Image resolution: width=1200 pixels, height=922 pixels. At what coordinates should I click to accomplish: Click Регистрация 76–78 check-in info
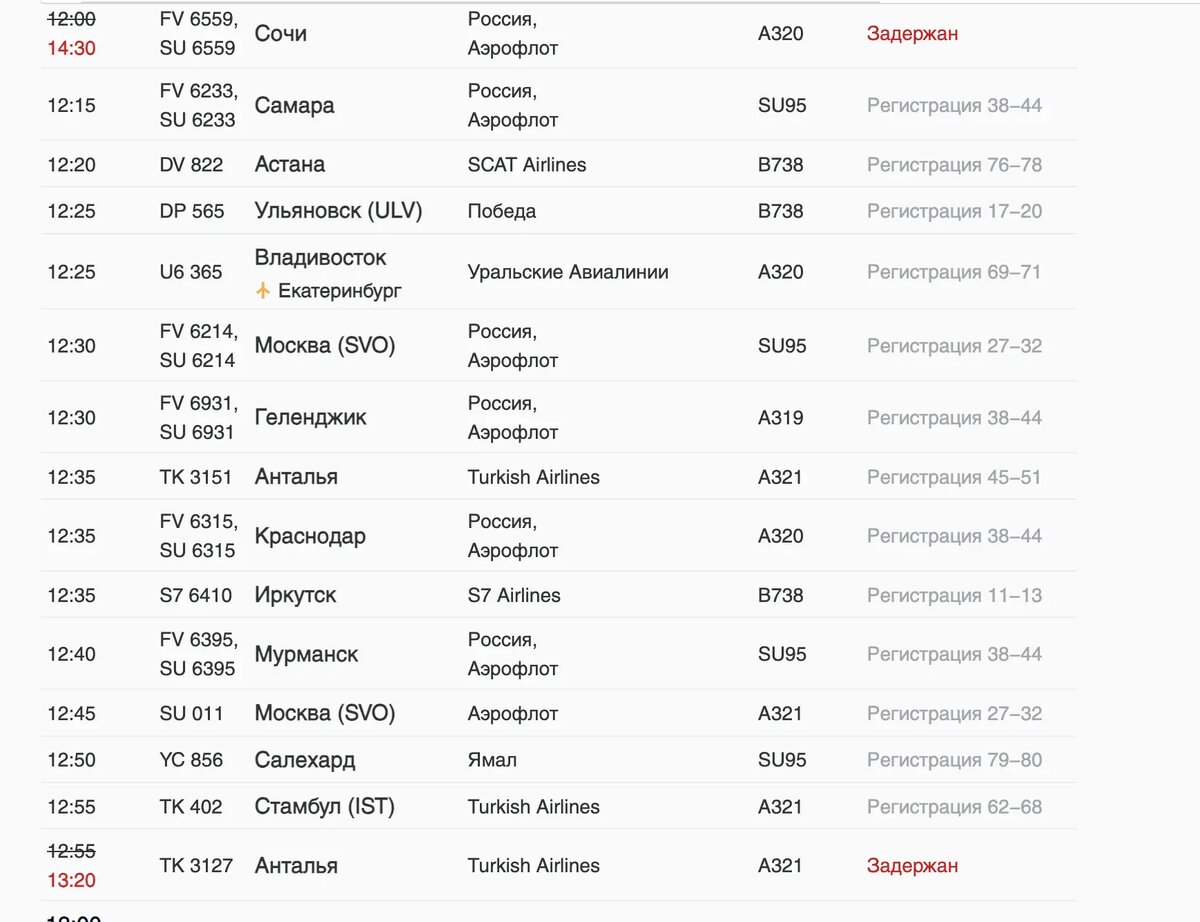click(954, 164)
